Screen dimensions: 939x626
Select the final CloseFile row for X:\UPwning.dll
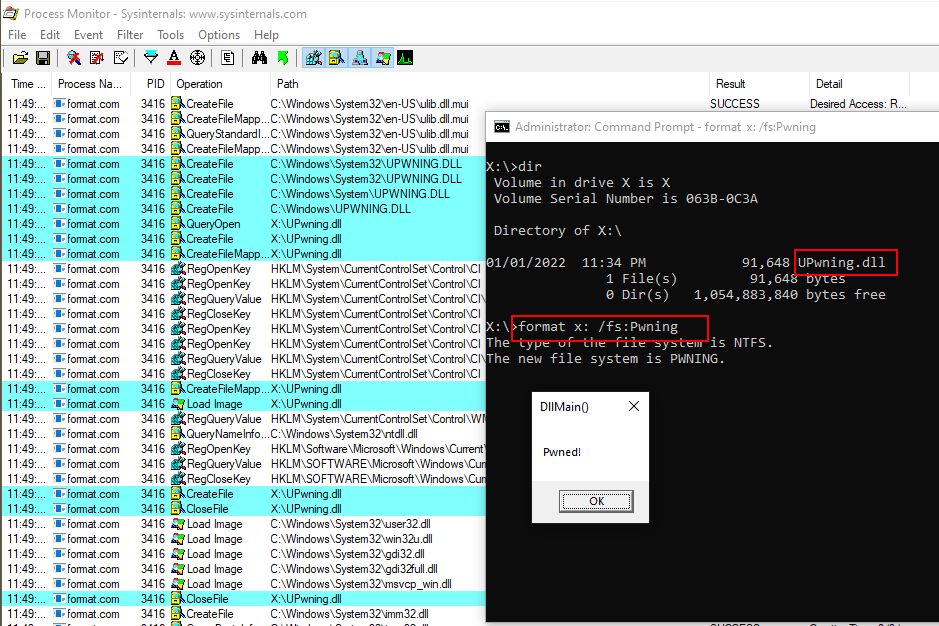[244, 598]
